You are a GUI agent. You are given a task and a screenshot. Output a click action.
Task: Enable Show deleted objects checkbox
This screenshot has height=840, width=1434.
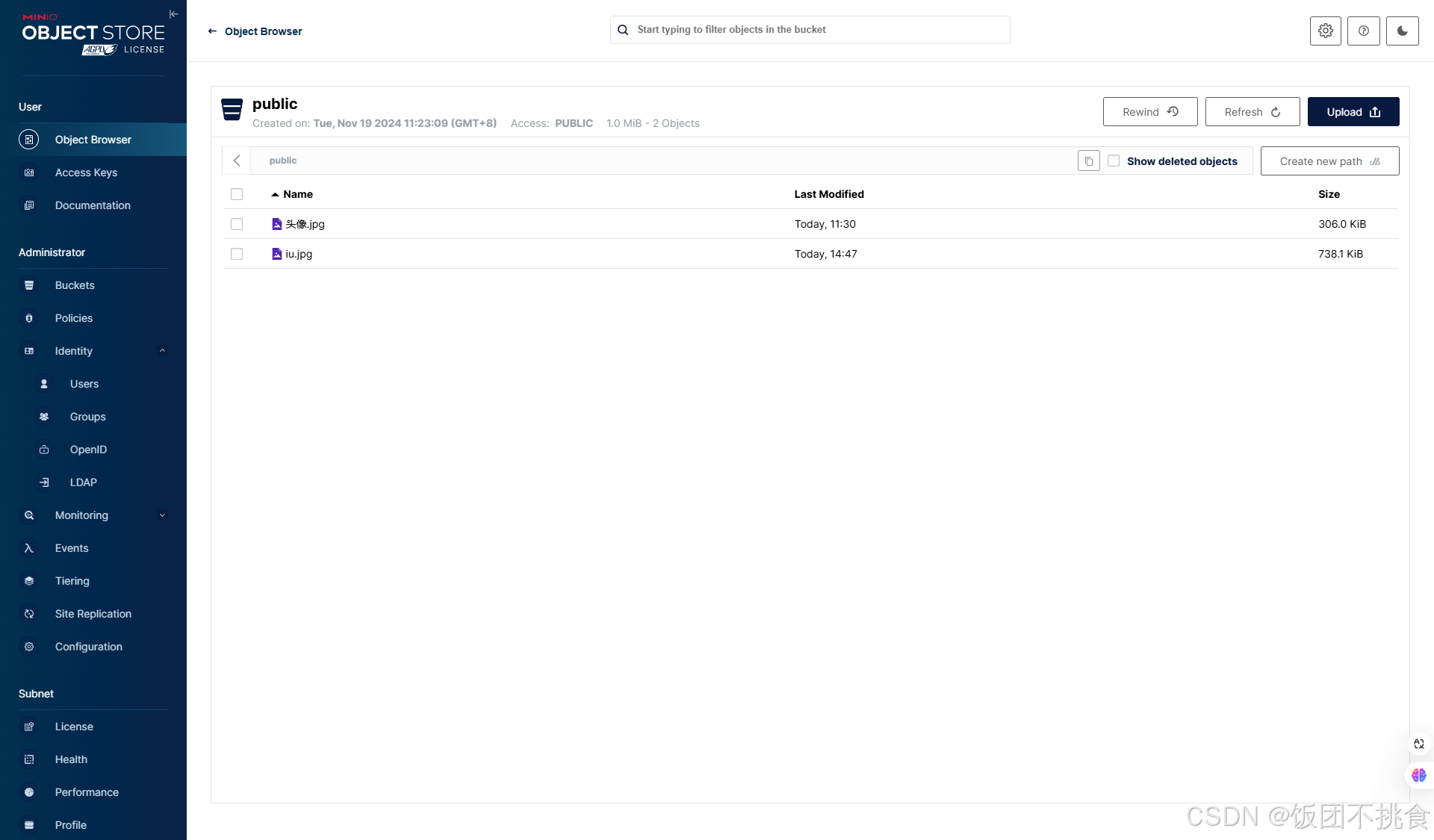tap(1113, 161)
